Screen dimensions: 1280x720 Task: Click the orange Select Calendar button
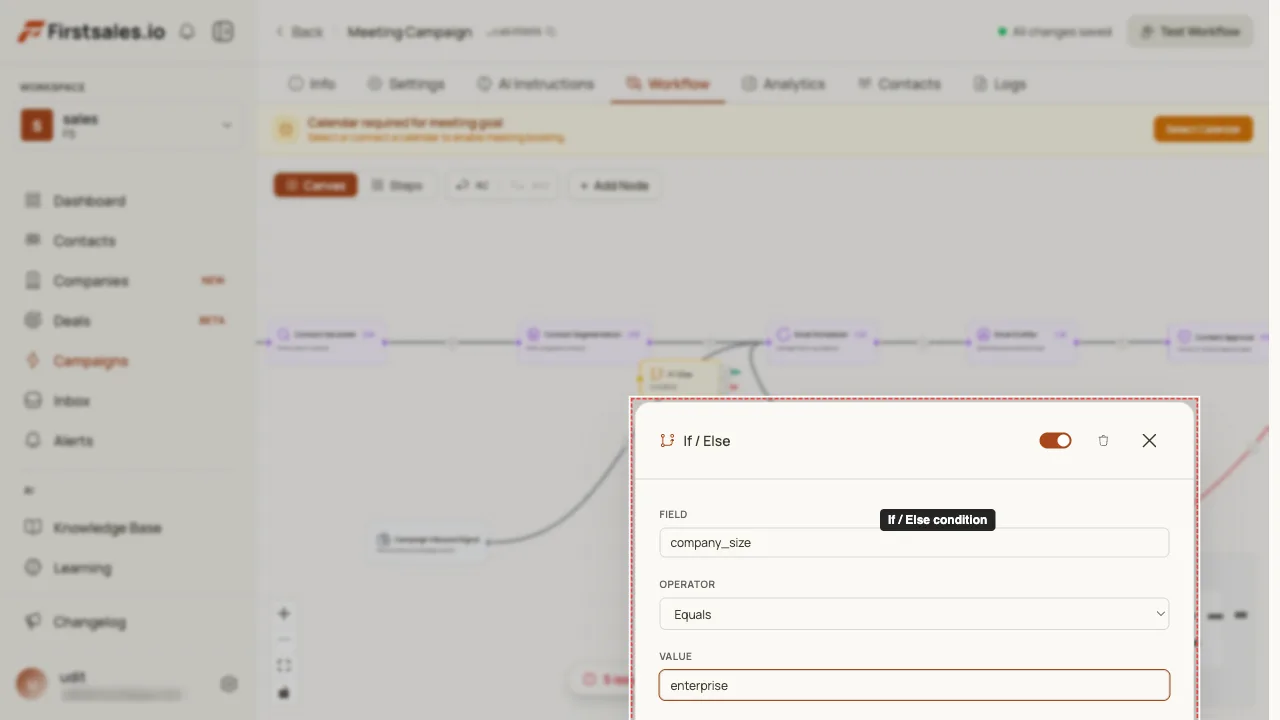coord(1203,129)
